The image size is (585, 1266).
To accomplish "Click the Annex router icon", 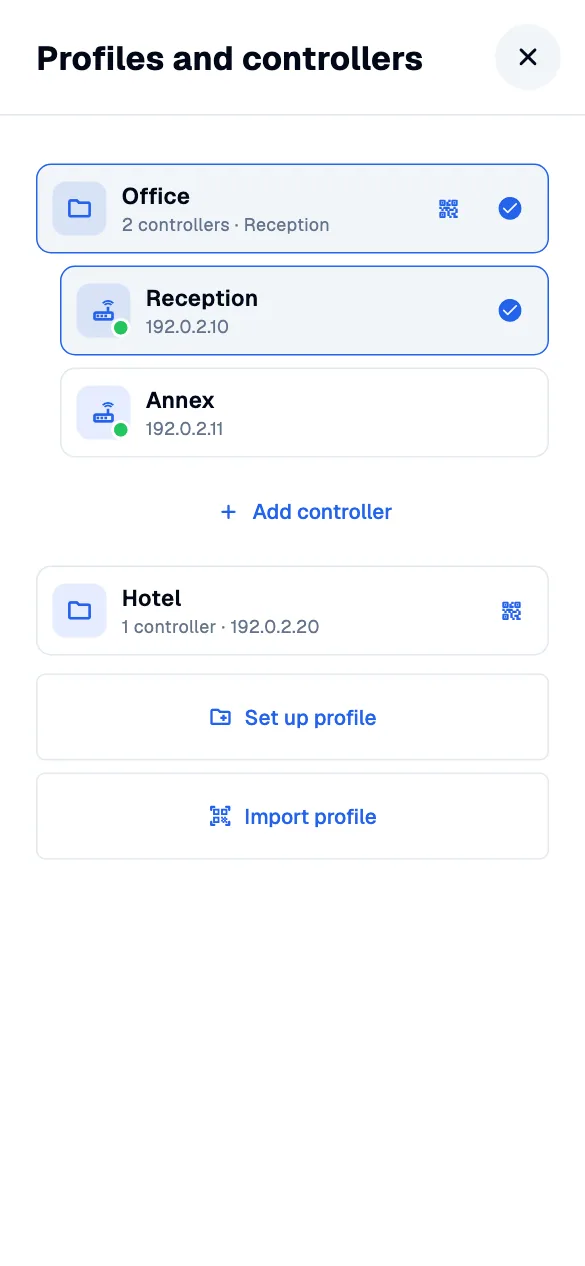I will [104, 413].
